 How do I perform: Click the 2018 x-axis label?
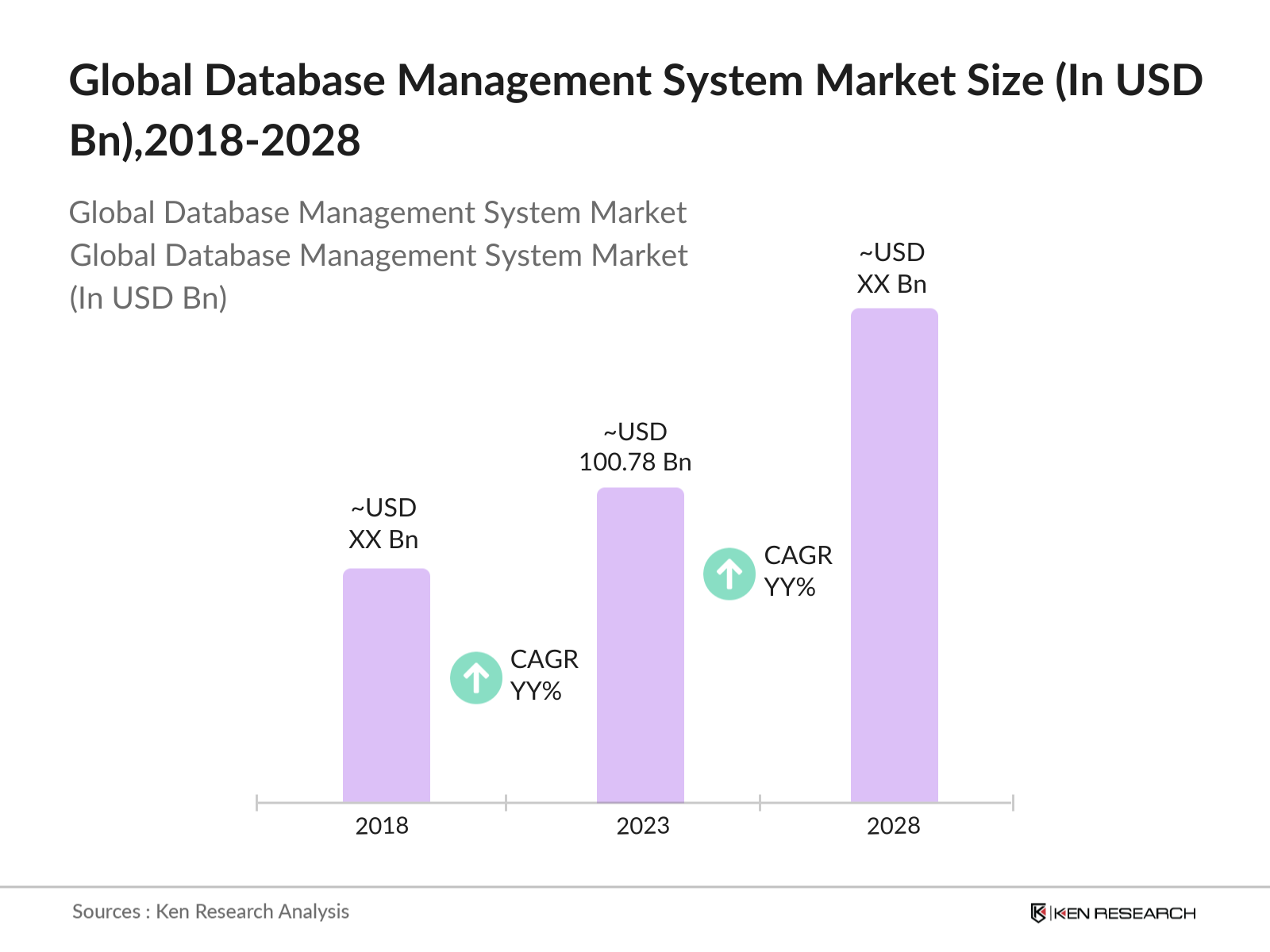pos(382,826)
